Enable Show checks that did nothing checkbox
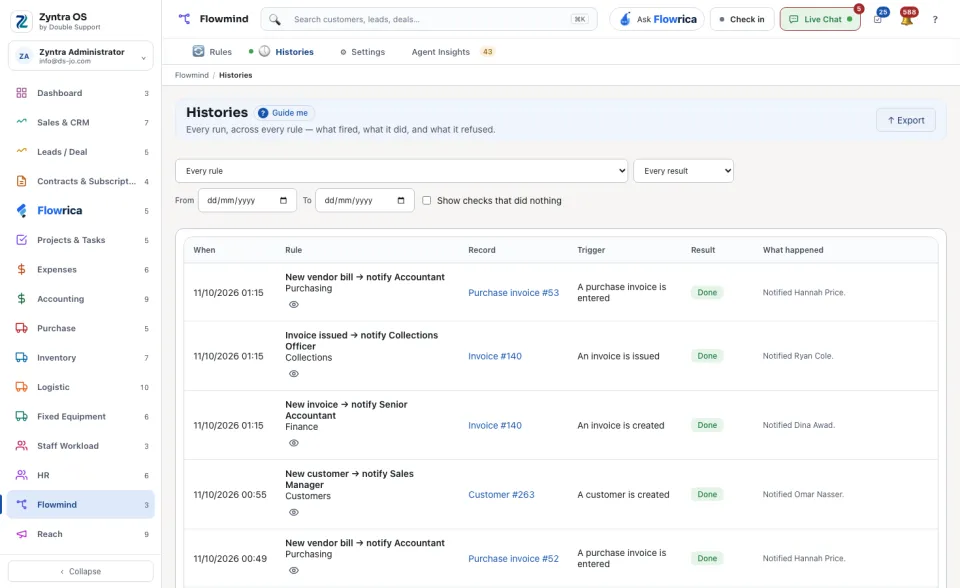960x588 pixels. 427,200
